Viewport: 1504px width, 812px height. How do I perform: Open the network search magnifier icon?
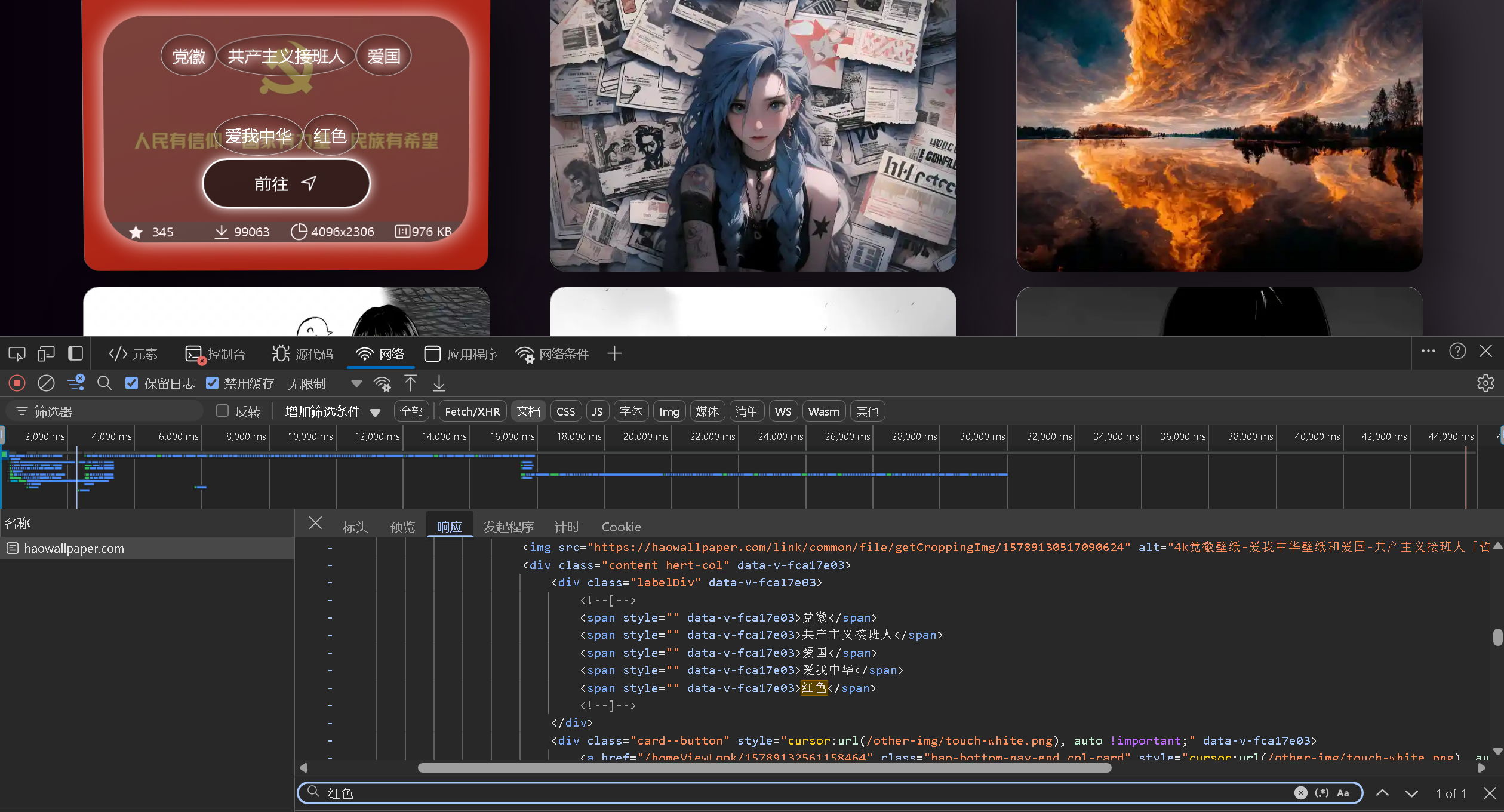coord(104,383)
